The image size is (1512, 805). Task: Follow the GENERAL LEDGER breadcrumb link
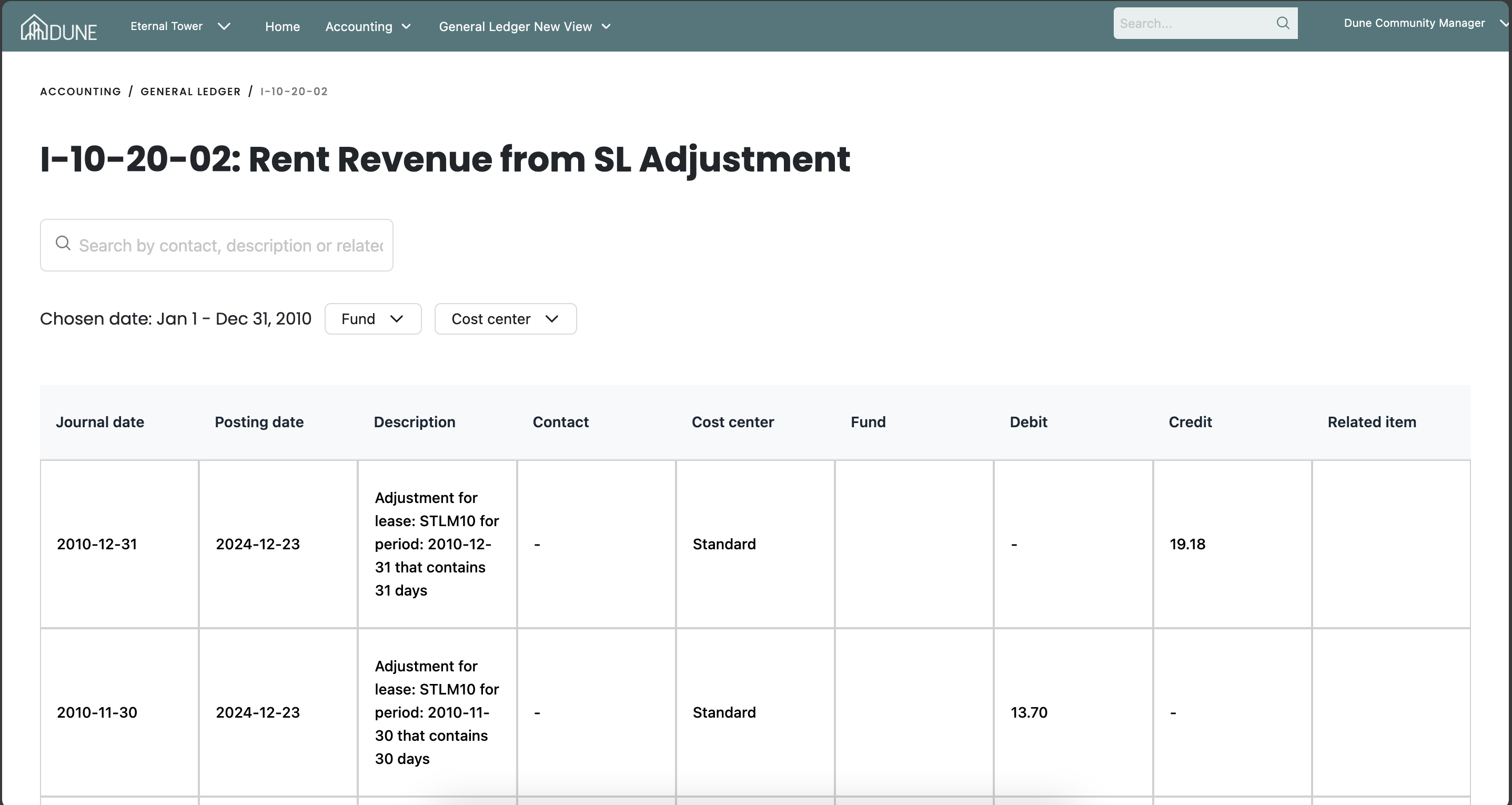(x=190, y=92)
